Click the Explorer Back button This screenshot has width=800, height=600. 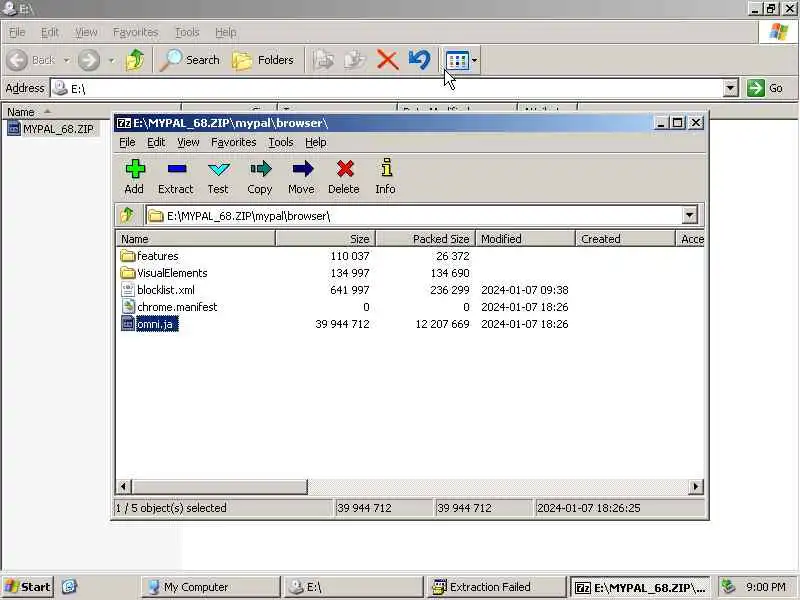(32, 60)
